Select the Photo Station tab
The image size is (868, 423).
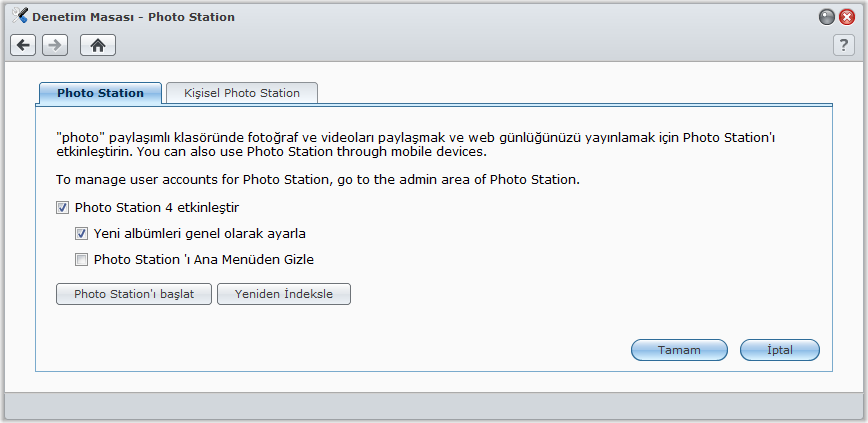[x=100, y=93]
